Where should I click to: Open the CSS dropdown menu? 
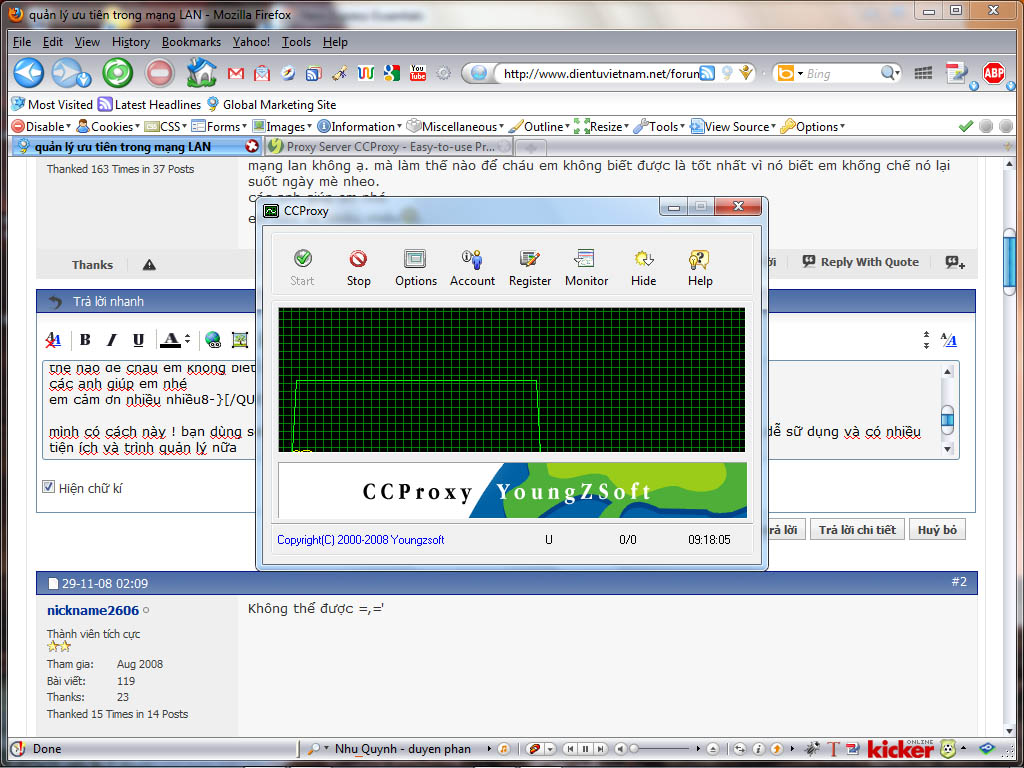(166, 127)
